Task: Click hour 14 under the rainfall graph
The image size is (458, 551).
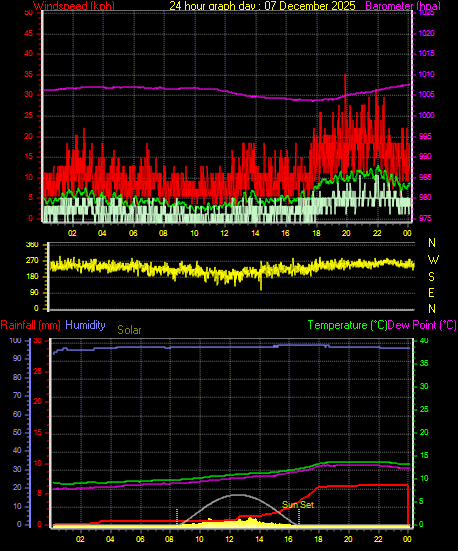Action: pos(259,539)
